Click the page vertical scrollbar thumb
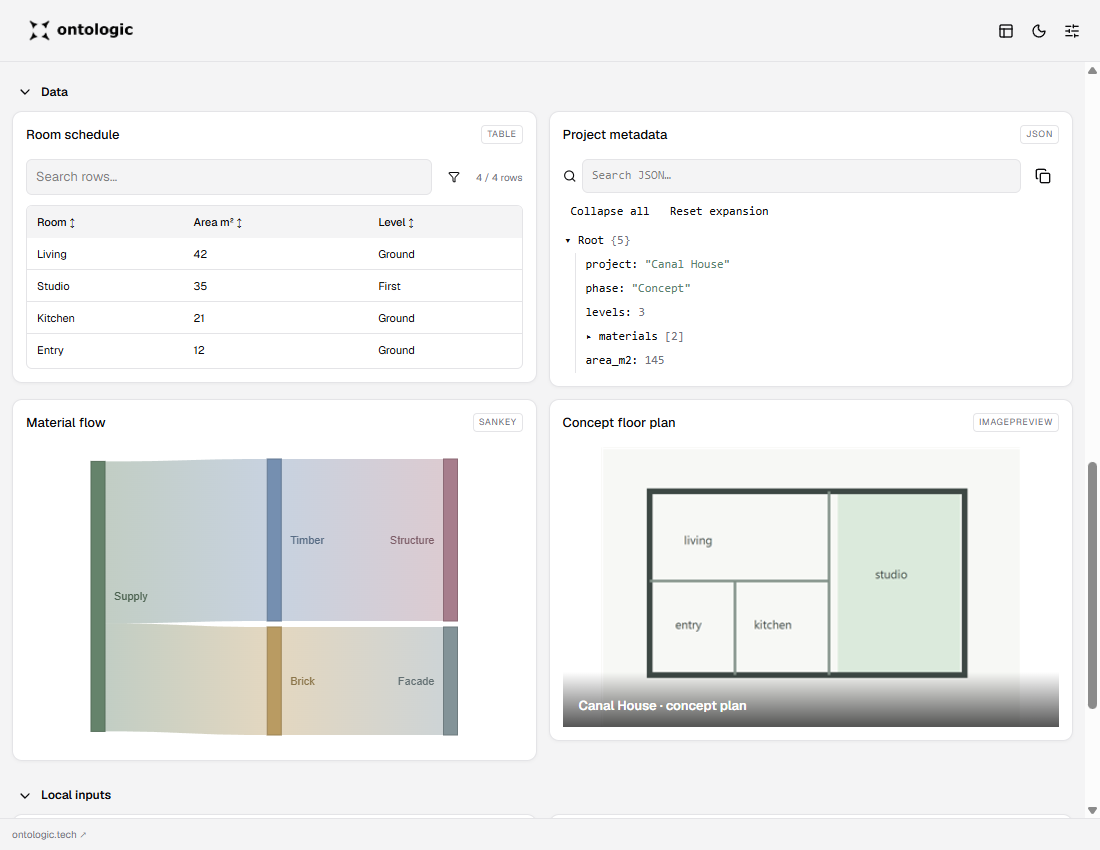The image size is (1100, 850). point(1092,586)
